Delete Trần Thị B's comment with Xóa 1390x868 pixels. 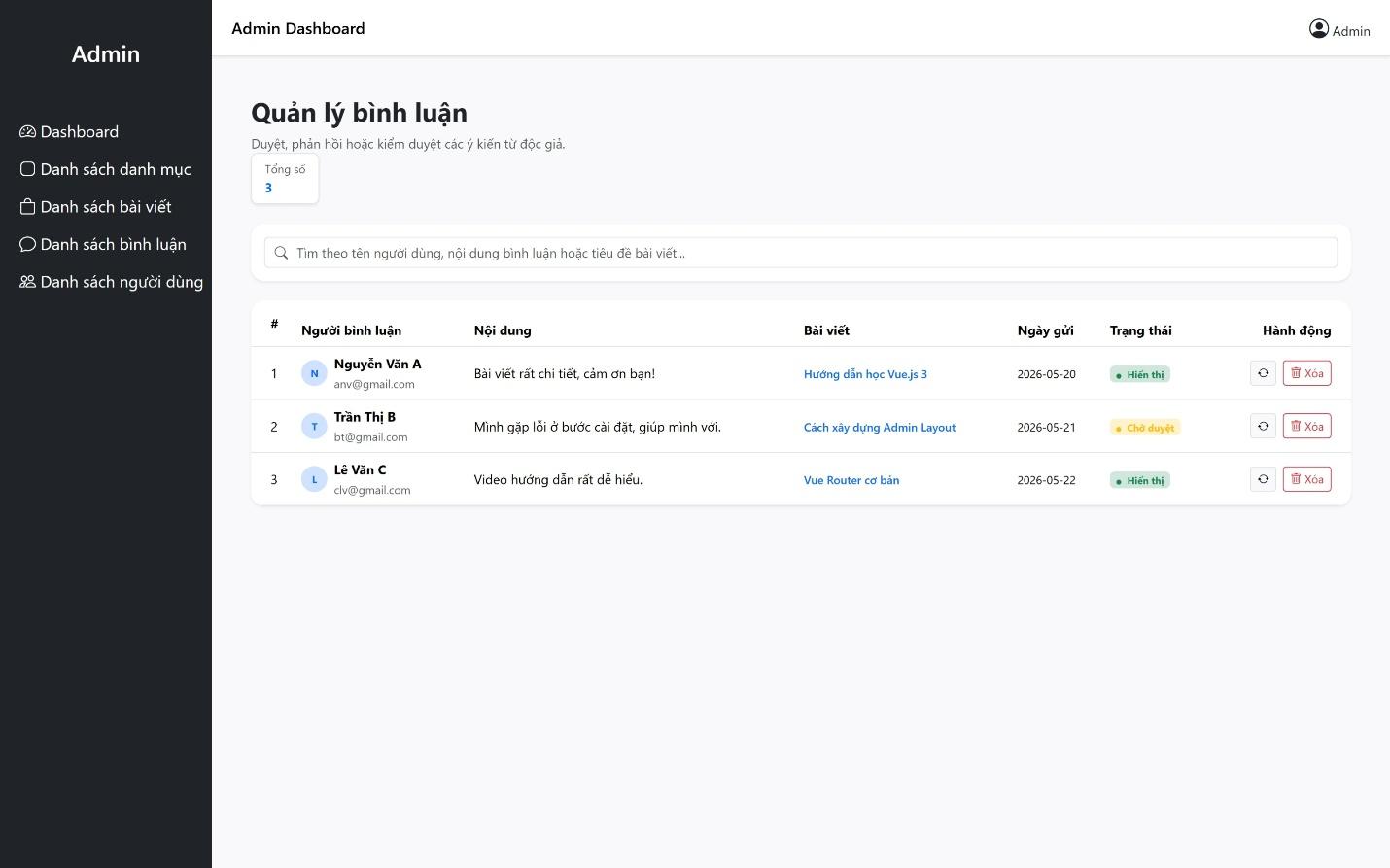pos(1306,426)
